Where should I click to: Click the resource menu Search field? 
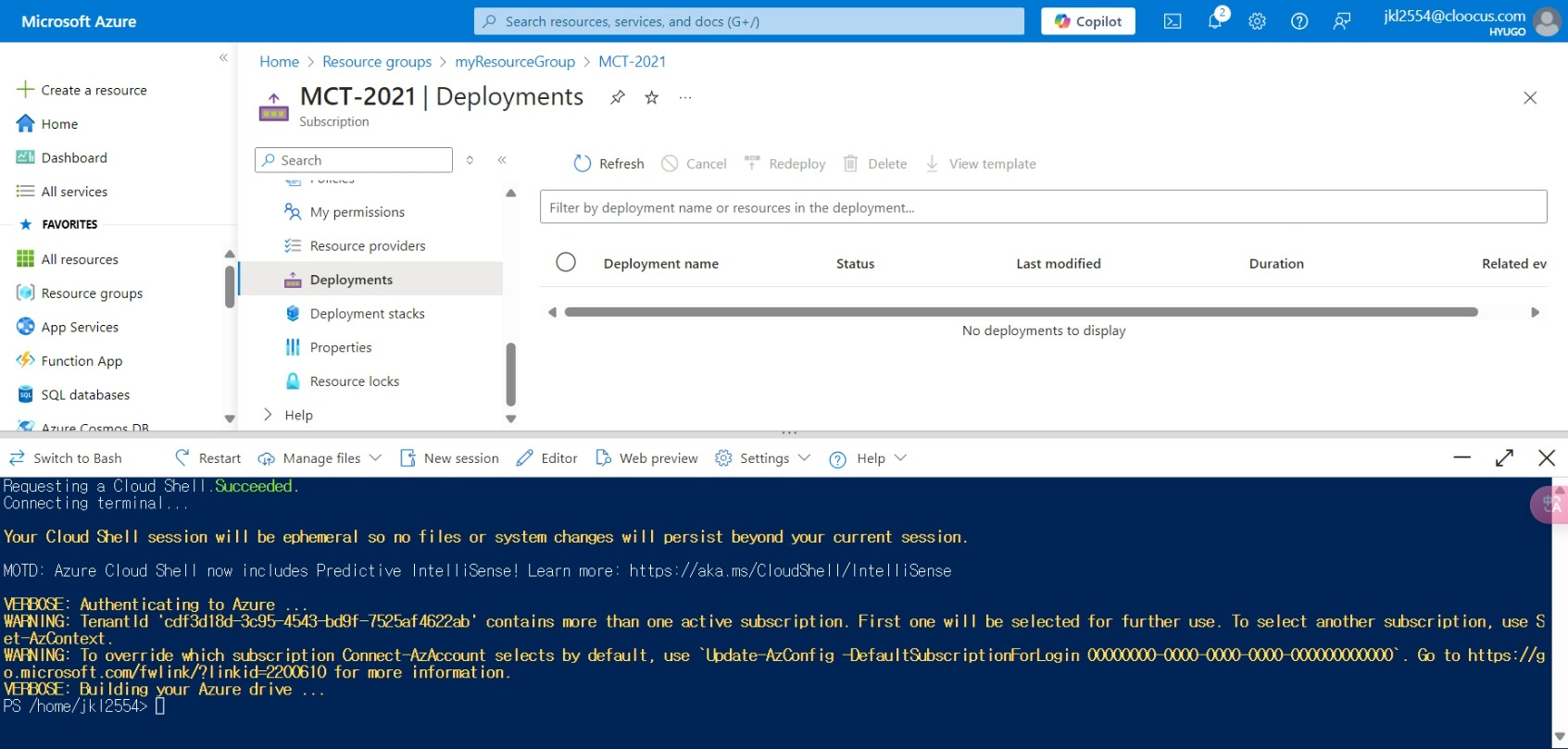[x=354, y=160]
